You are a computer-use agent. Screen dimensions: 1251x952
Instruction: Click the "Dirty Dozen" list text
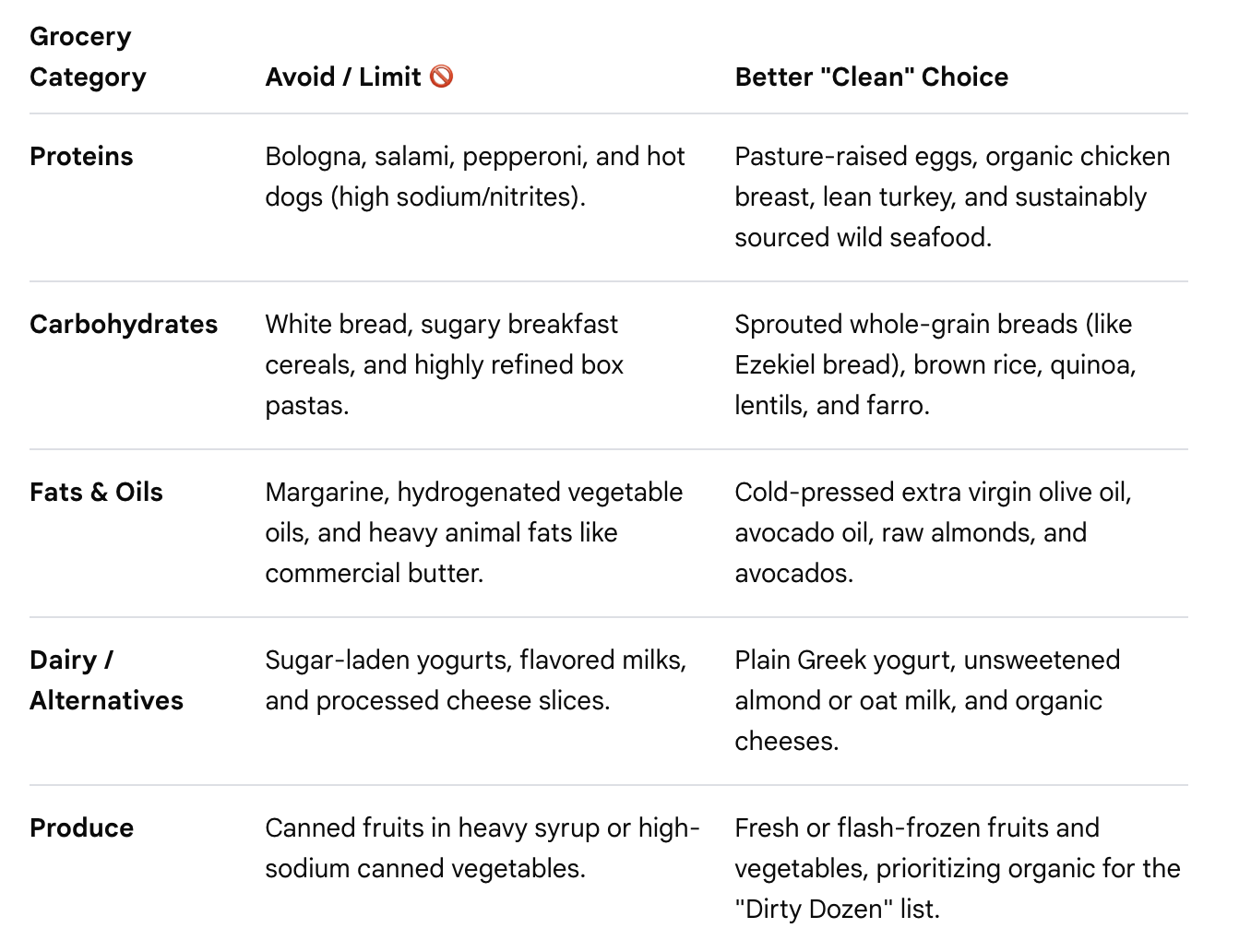[x=837, y=909]
